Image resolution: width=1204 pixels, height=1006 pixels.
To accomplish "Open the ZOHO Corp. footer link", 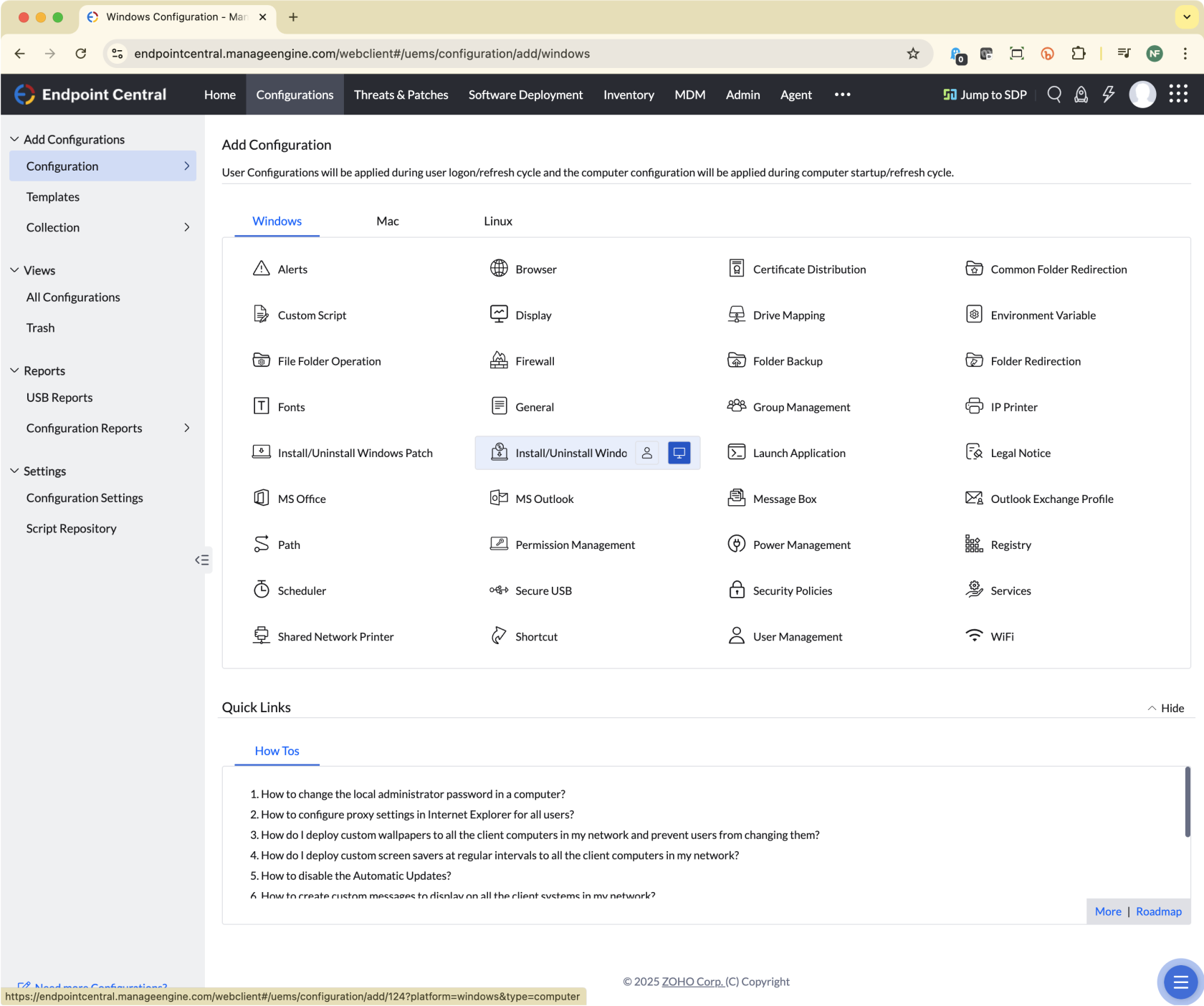I will click(x=692, y=982).
